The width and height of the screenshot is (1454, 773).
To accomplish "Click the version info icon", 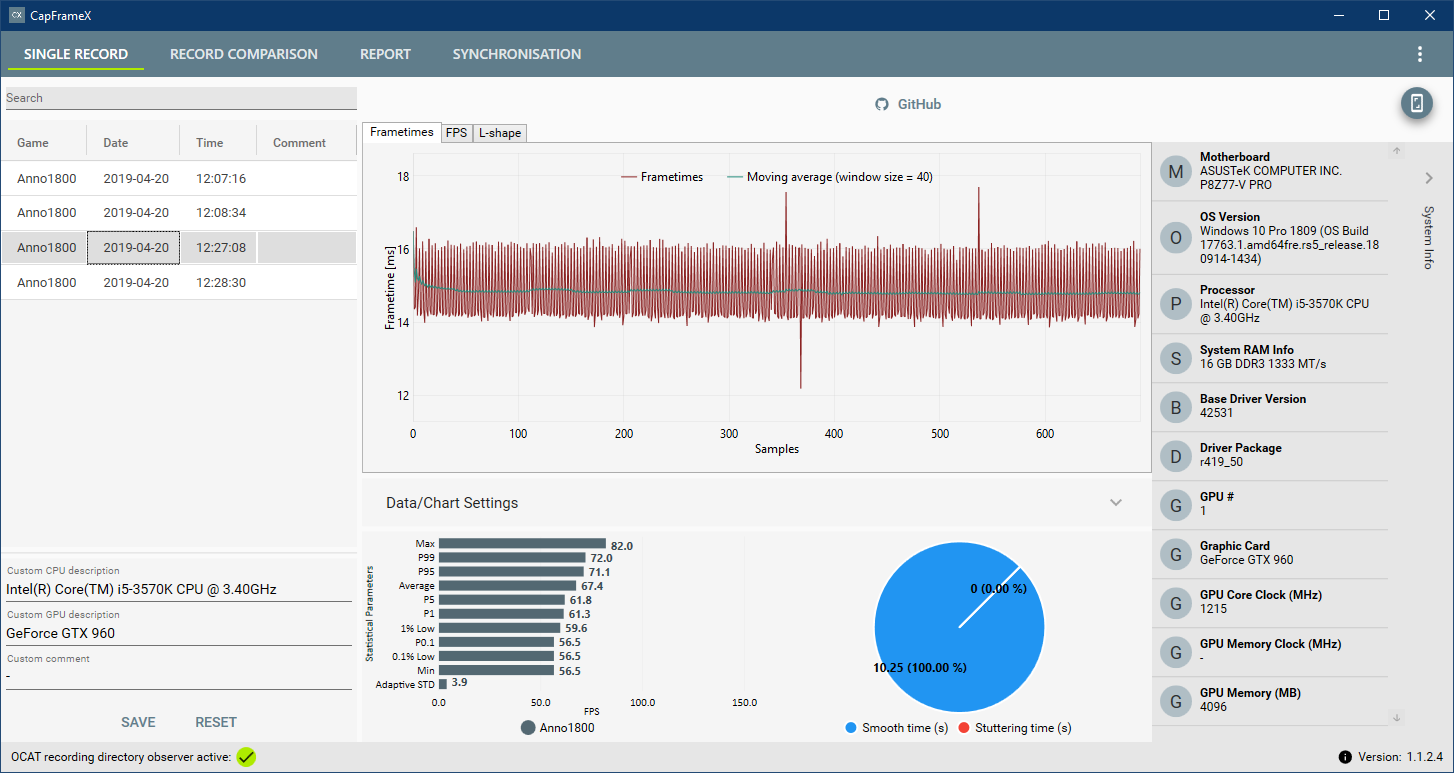I will 1345,757.
